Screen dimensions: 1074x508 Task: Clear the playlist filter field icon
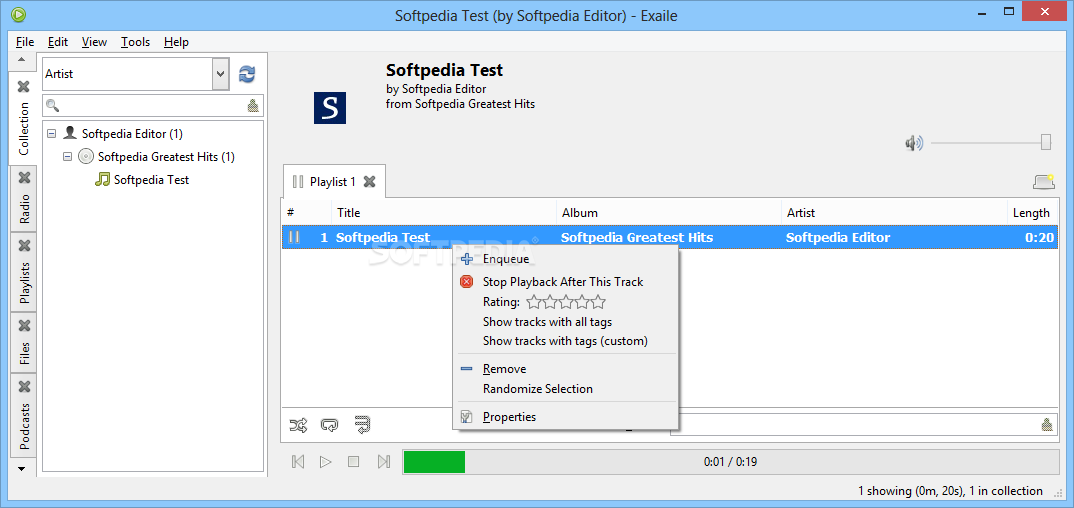pos(1047,424)
